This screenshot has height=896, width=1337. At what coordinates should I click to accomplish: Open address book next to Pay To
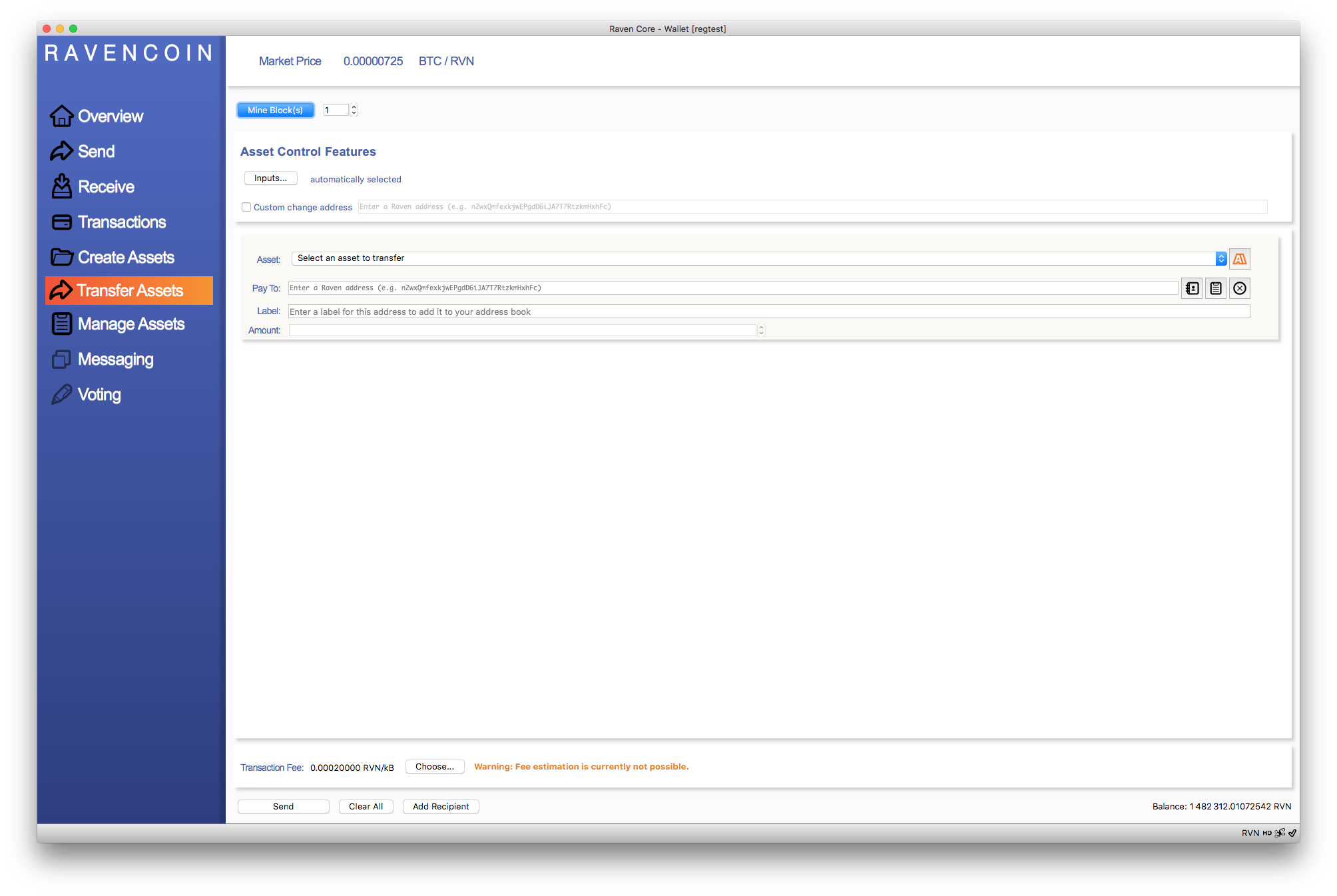click(1192, 288)
